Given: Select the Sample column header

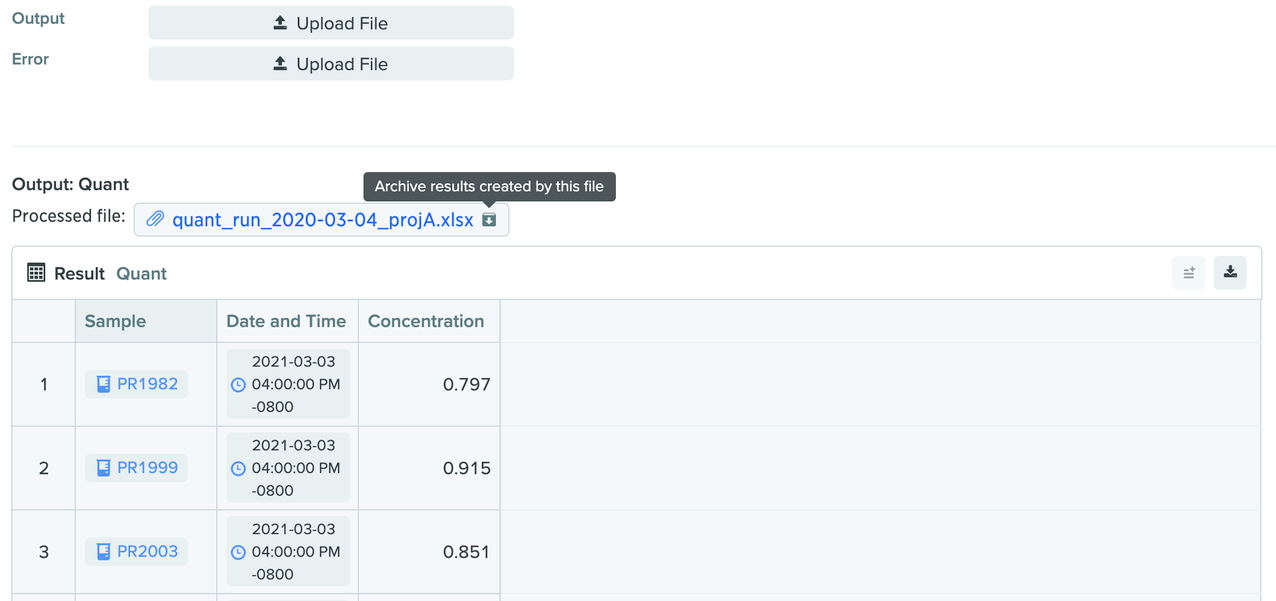Looking at the screenshot, I should coord(115,321).
